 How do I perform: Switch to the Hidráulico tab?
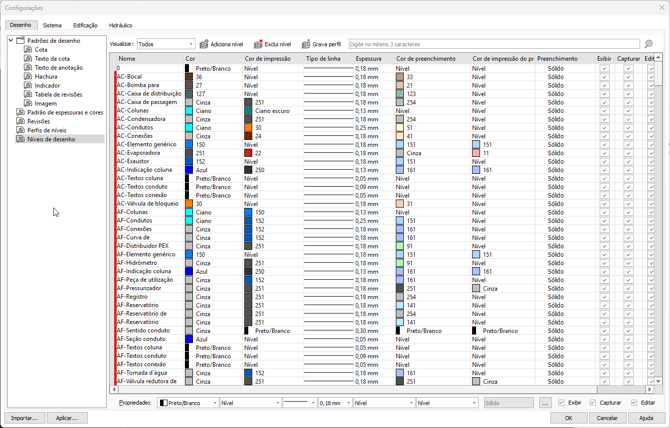(x=120, y=25)
